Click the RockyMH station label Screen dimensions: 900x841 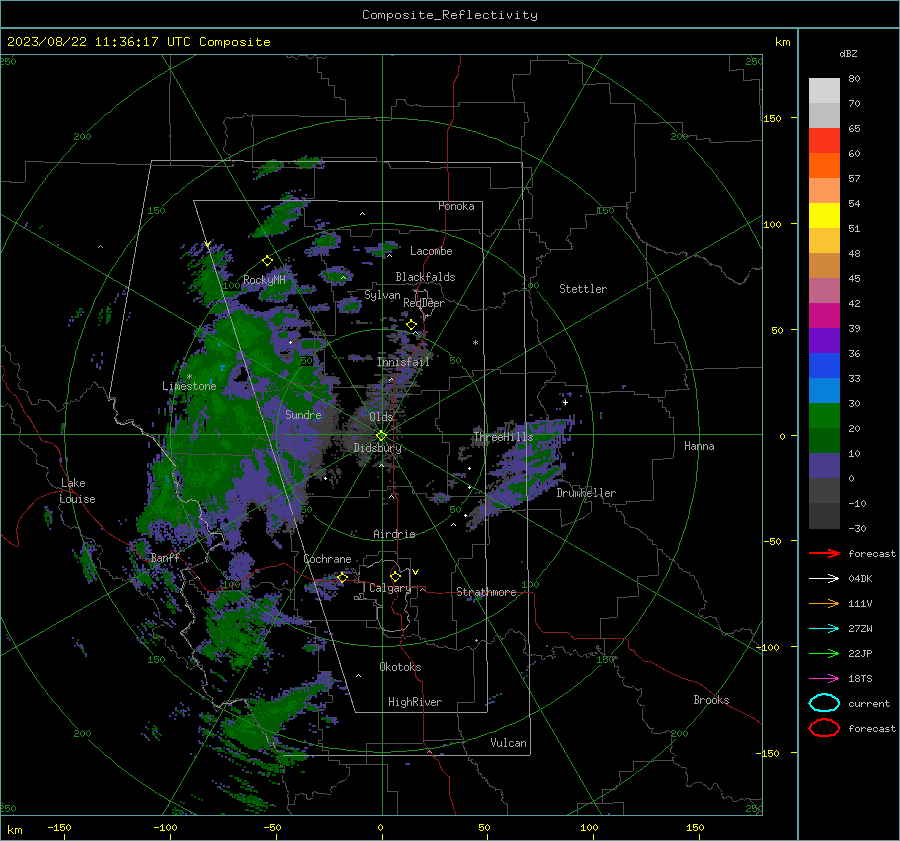click(x=264, y=280)
